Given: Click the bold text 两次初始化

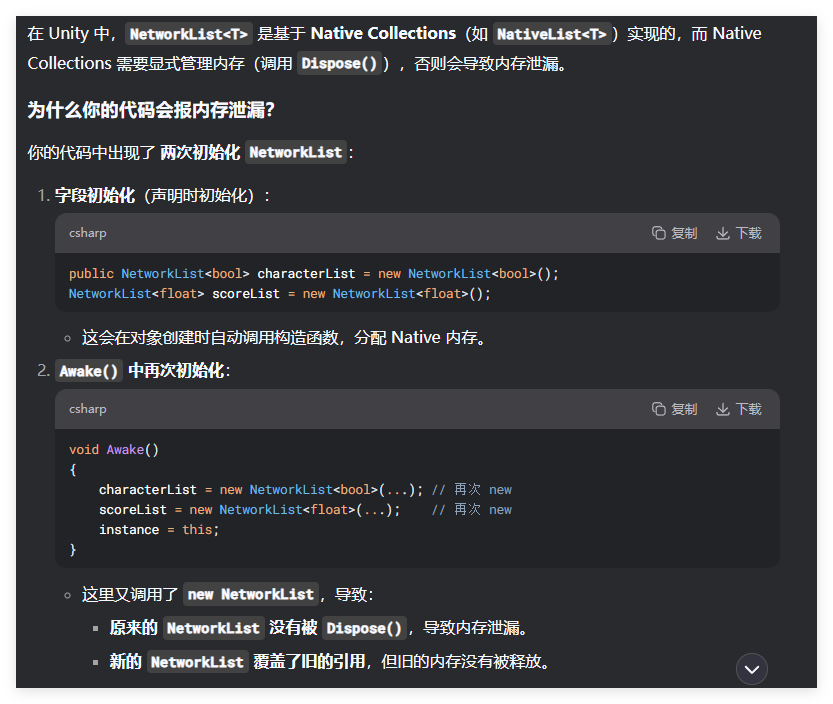Looking at the screenshot, I should [200, 152].
